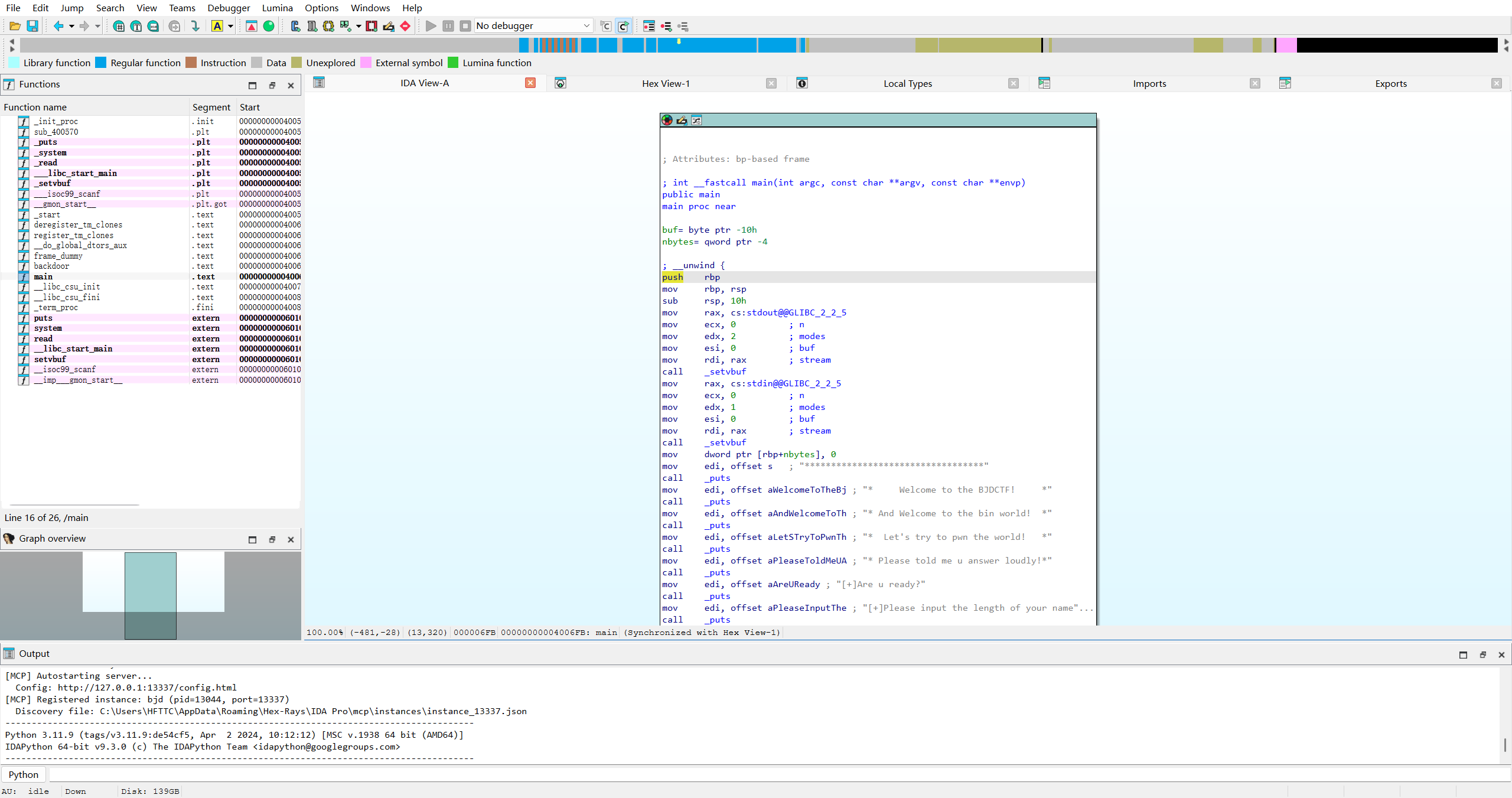This screenshot has width=1512, height=798.
Task: Select the extern system function row
Action: pyautogui.click(x=151, y=328)
